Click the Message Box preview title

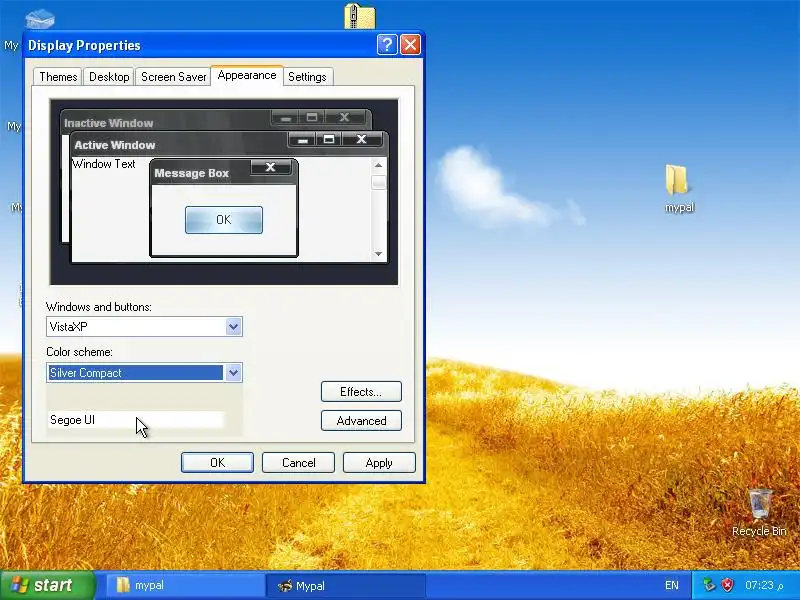[x=191, y=173]
